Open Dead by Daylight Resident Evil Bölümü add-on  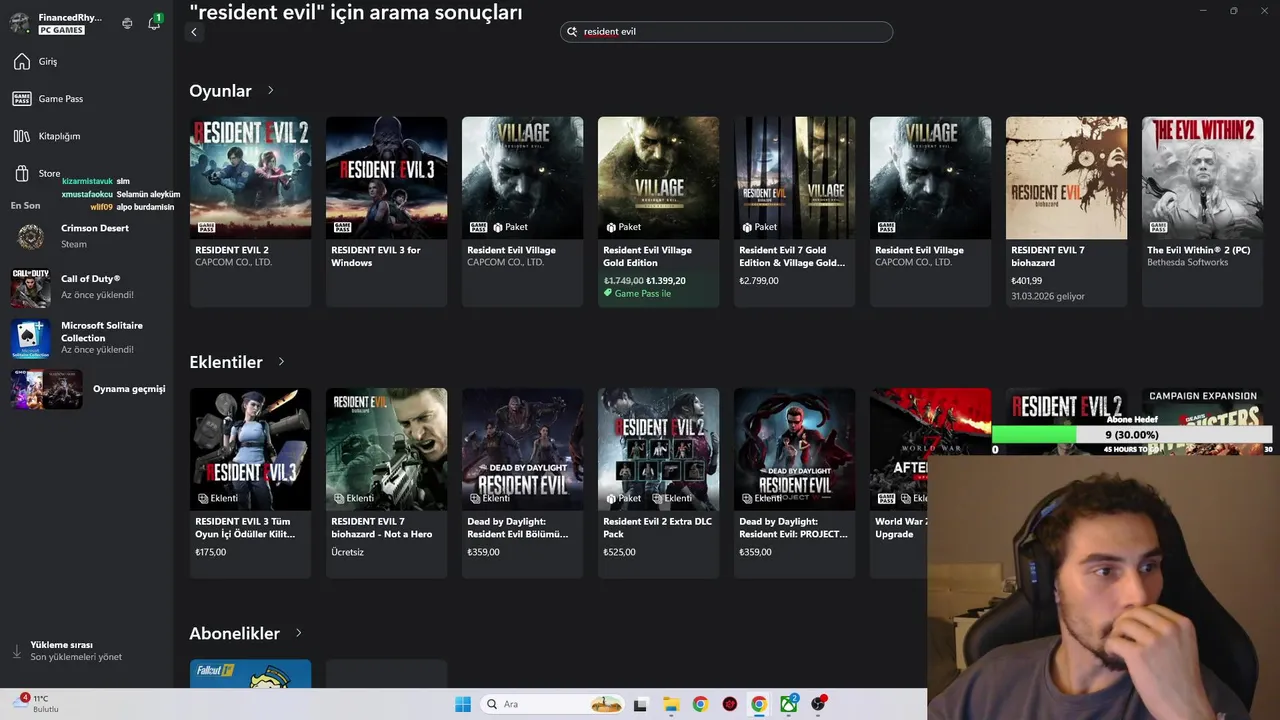[x=522, y=449]
